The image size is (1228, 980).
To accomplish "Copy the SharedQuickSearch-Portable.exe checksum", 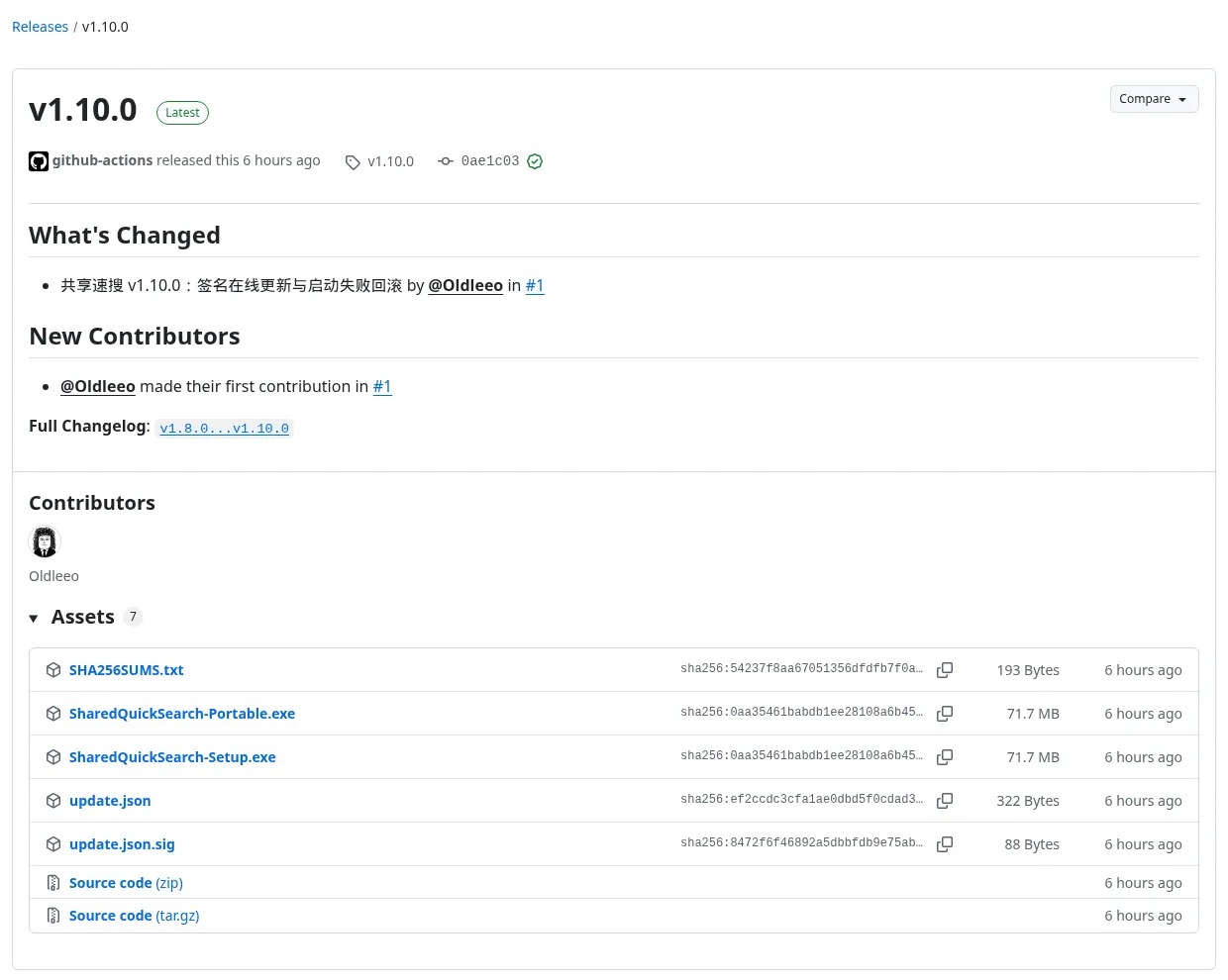I will point(945,714).
